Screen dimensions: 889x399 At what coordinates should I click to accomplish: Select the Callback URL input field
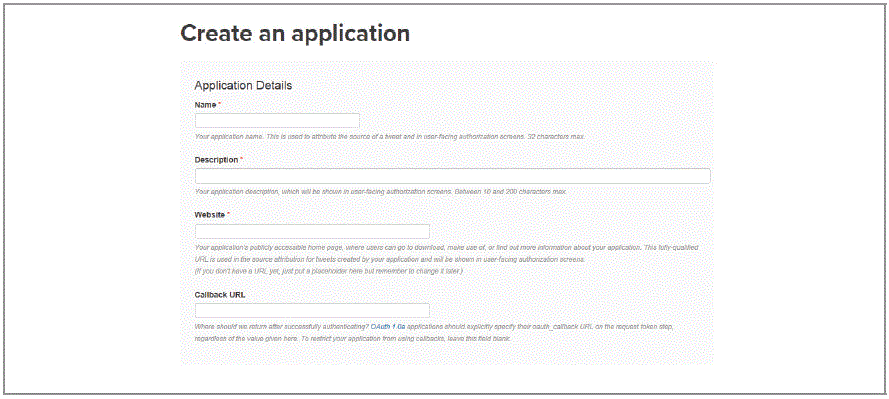312,310
